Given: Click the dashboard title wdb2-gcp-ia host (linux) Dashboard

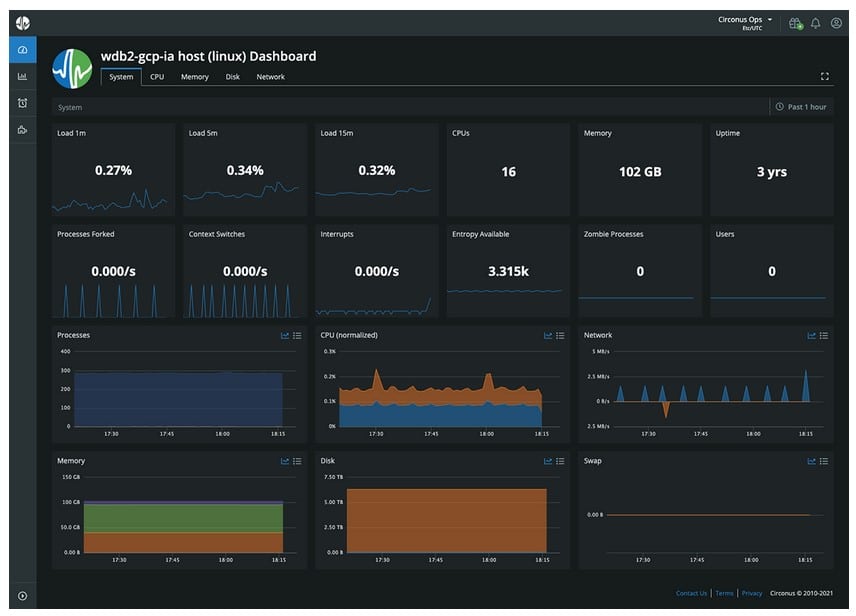Looking at the screenshot, I should click(208, 56).
